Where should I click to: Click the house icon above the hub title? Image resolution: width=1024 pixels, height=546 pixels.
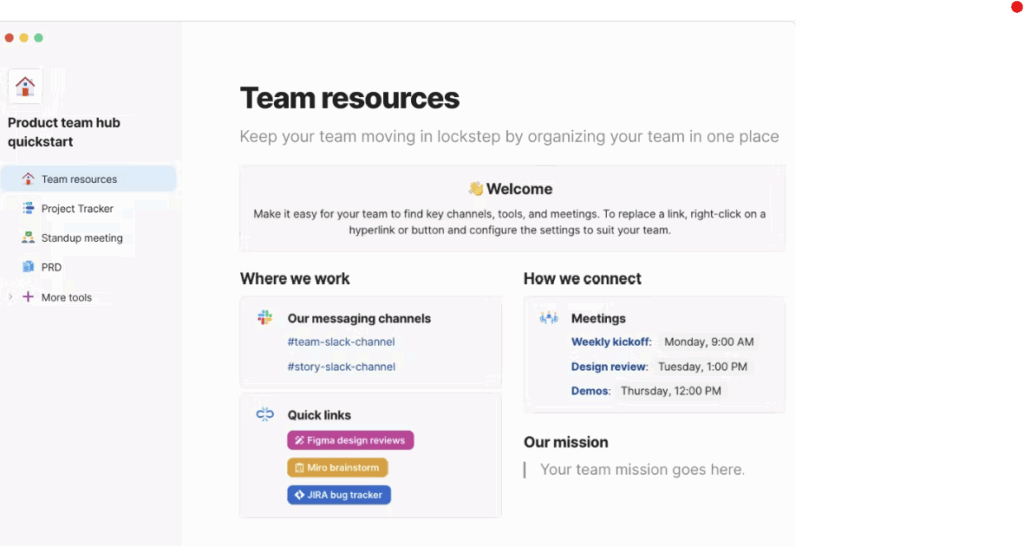(x=25, y=86)
